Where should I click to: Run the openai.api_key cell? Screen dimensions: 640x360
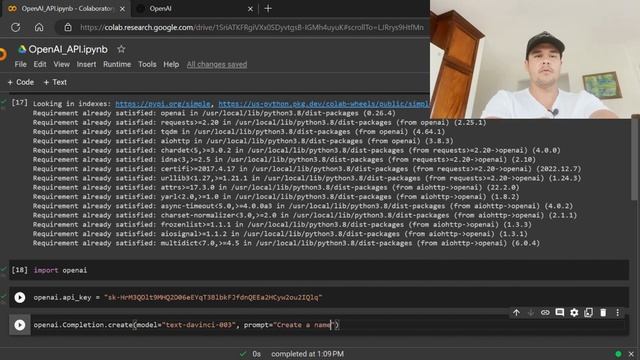(x=20, y=297)
